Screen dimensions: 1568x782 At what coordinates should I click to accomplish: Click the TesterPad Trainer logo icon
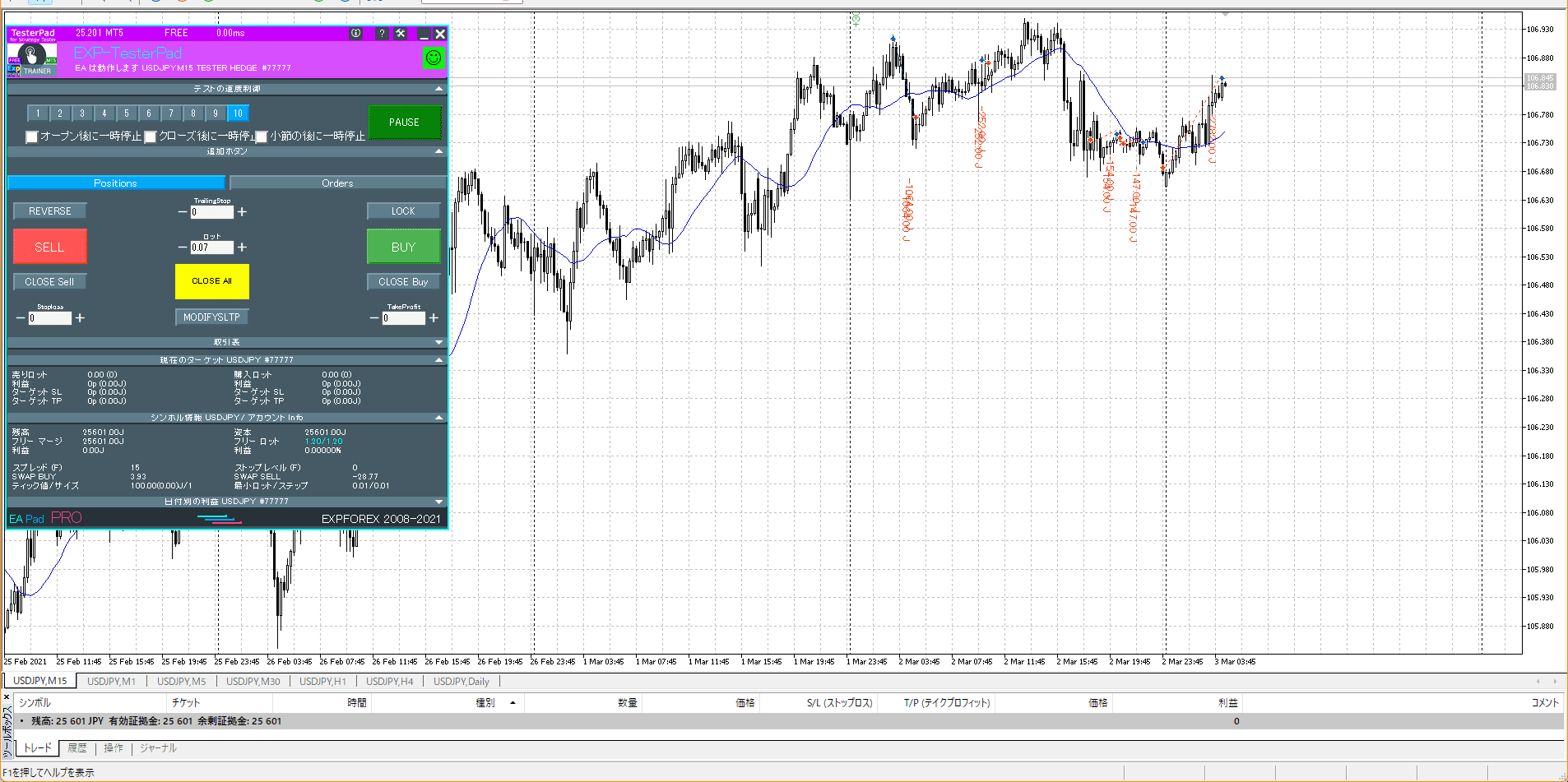(31, 58)
